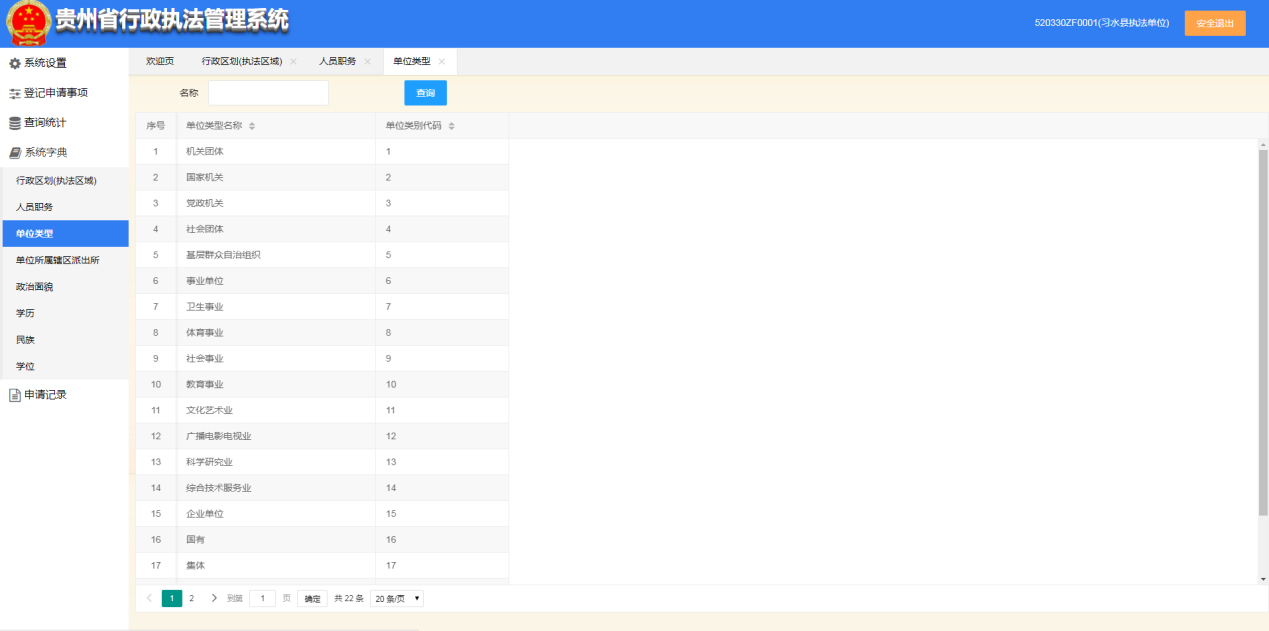
Task: Click the national emblem logo icon
Action: 28,23
